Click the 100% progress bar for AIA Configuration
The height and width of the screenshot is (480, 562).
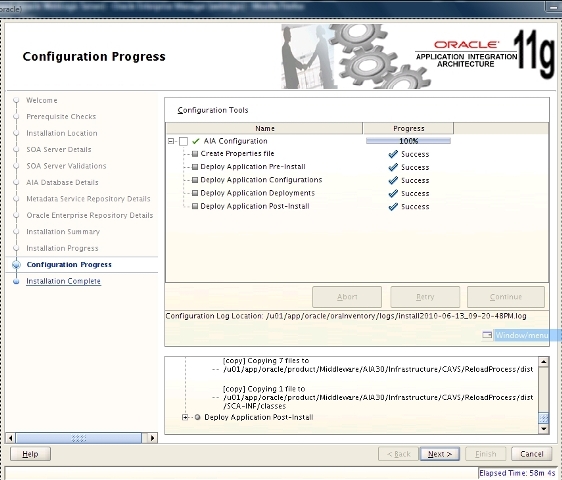click(x=408, y=141)
